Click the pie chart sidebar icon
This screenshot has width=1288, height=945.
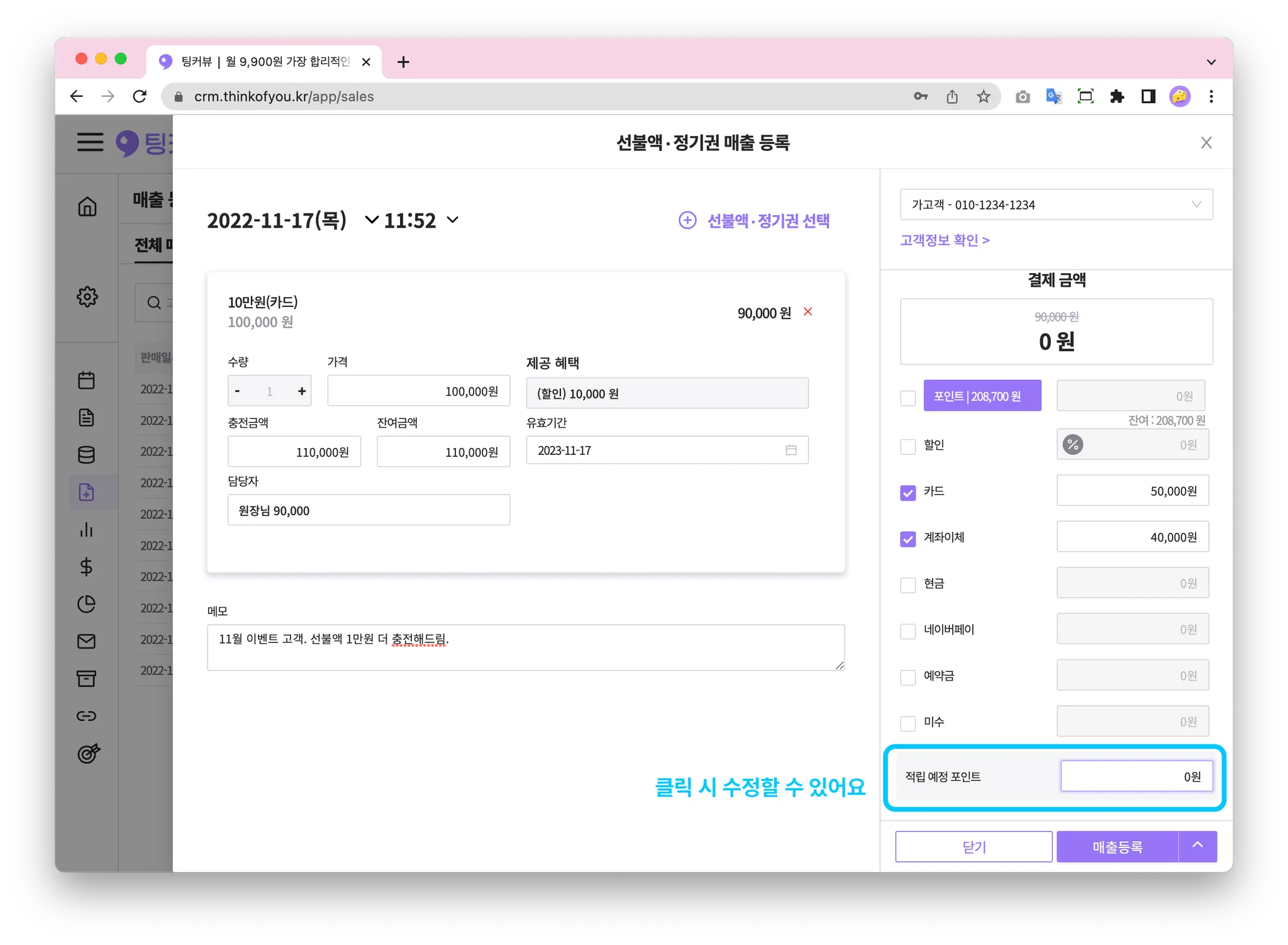click(x=87, y=604)
